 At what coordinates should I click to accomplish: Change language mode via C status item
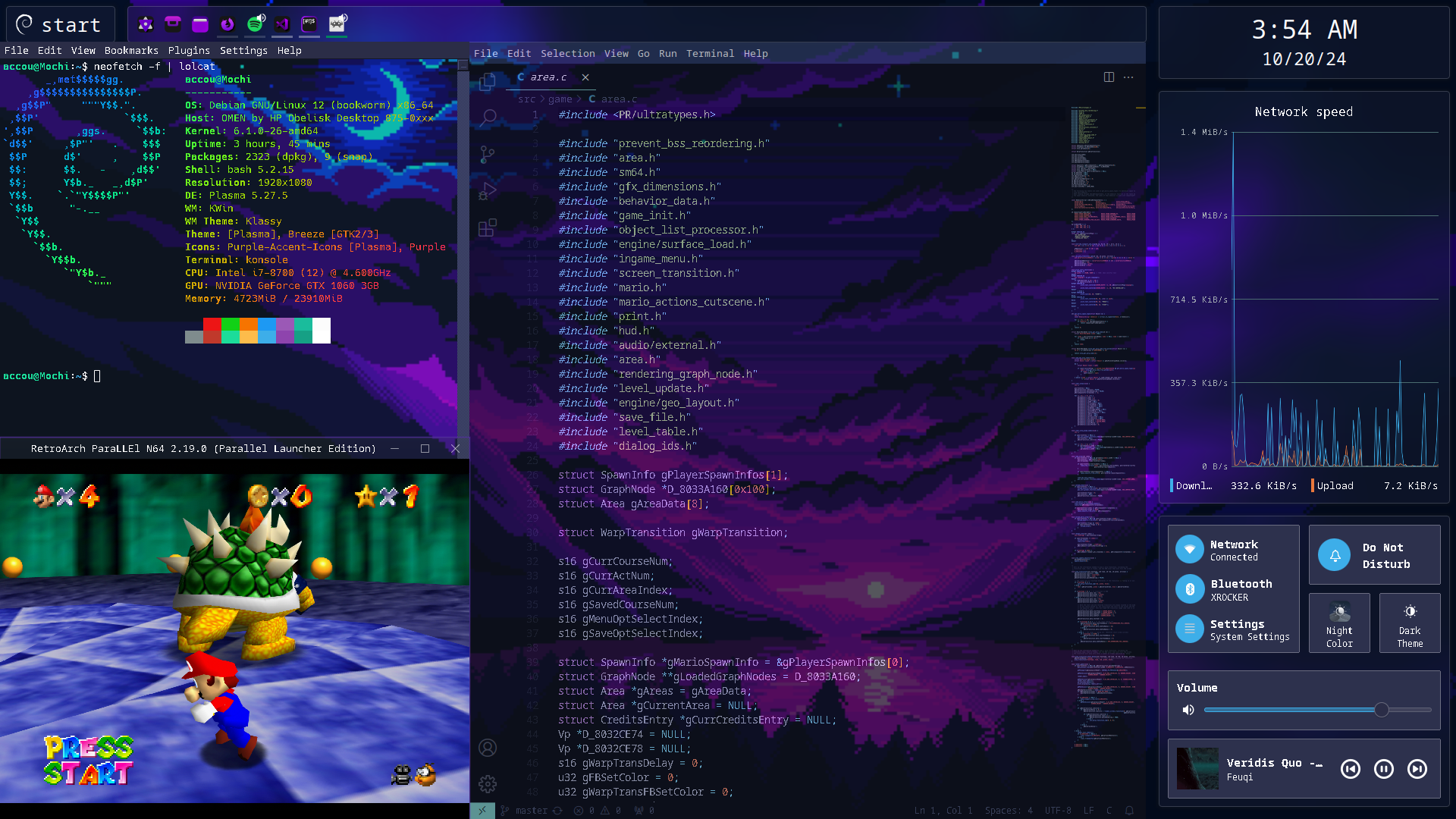click(x=1109, y=811)
